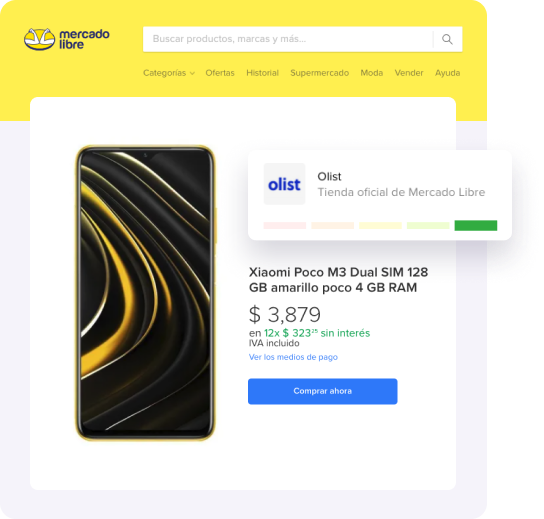Open the Ayuda menu item
This screenshot has height=519, width=544.
[x=448, y=73]
